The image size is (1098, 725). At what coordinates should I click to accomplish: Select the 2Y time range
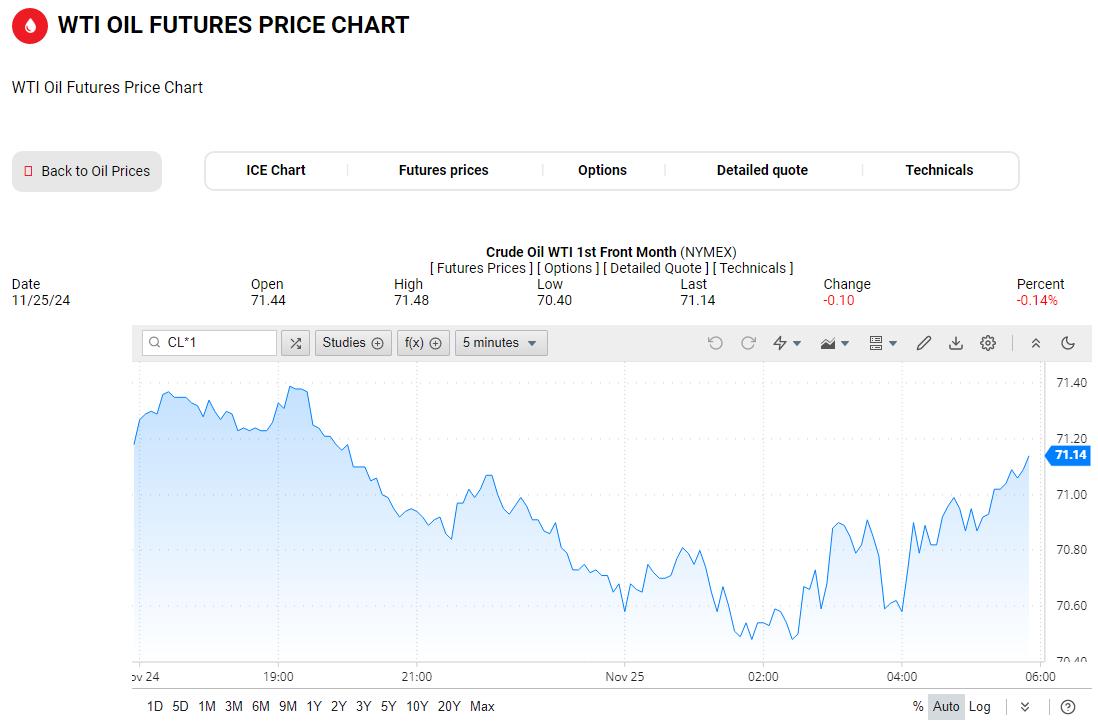pos(339,707)
